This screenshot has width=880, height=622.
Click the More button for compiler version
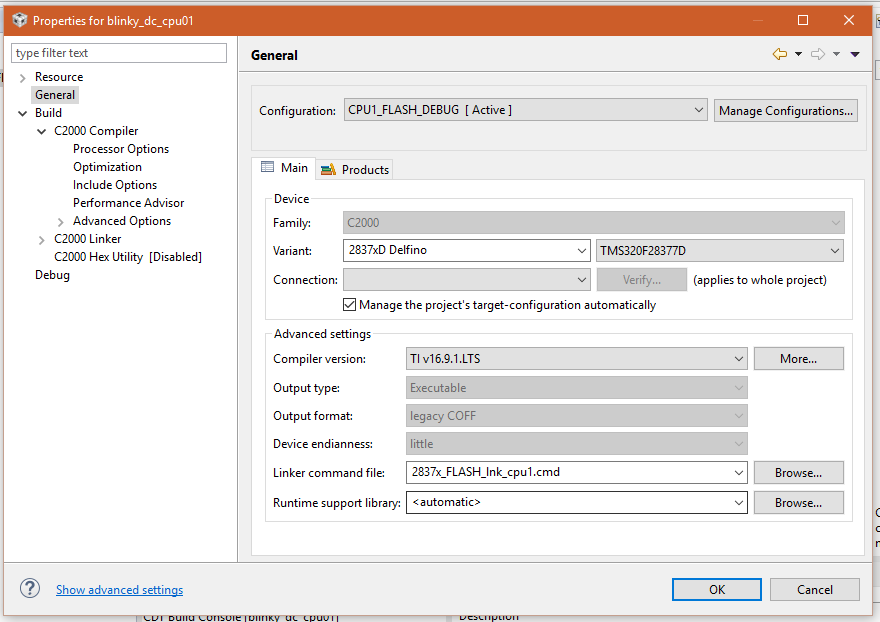799,359
